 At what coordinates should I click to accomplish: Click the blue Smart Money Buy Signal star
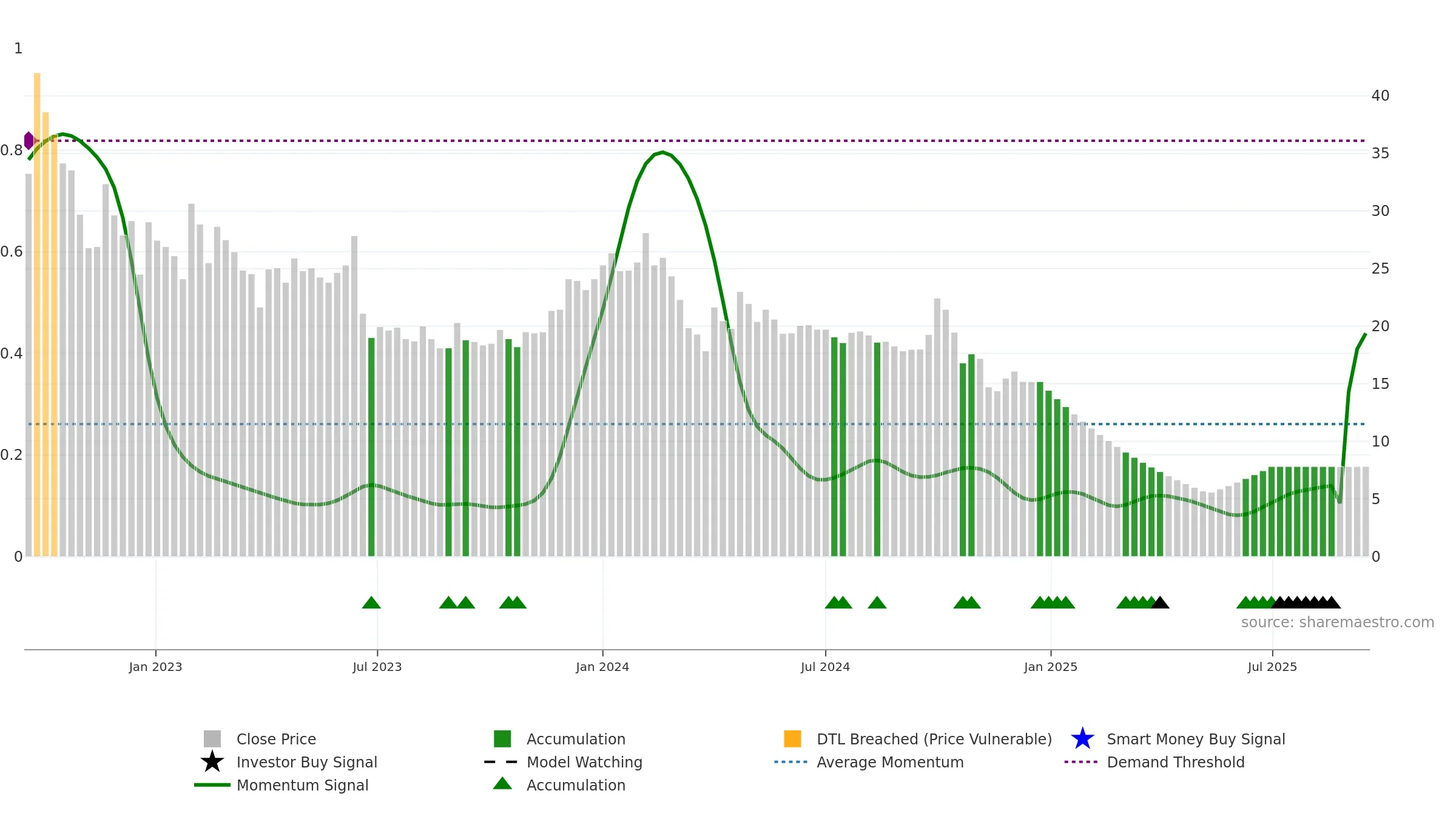[x=1082, y=738]
